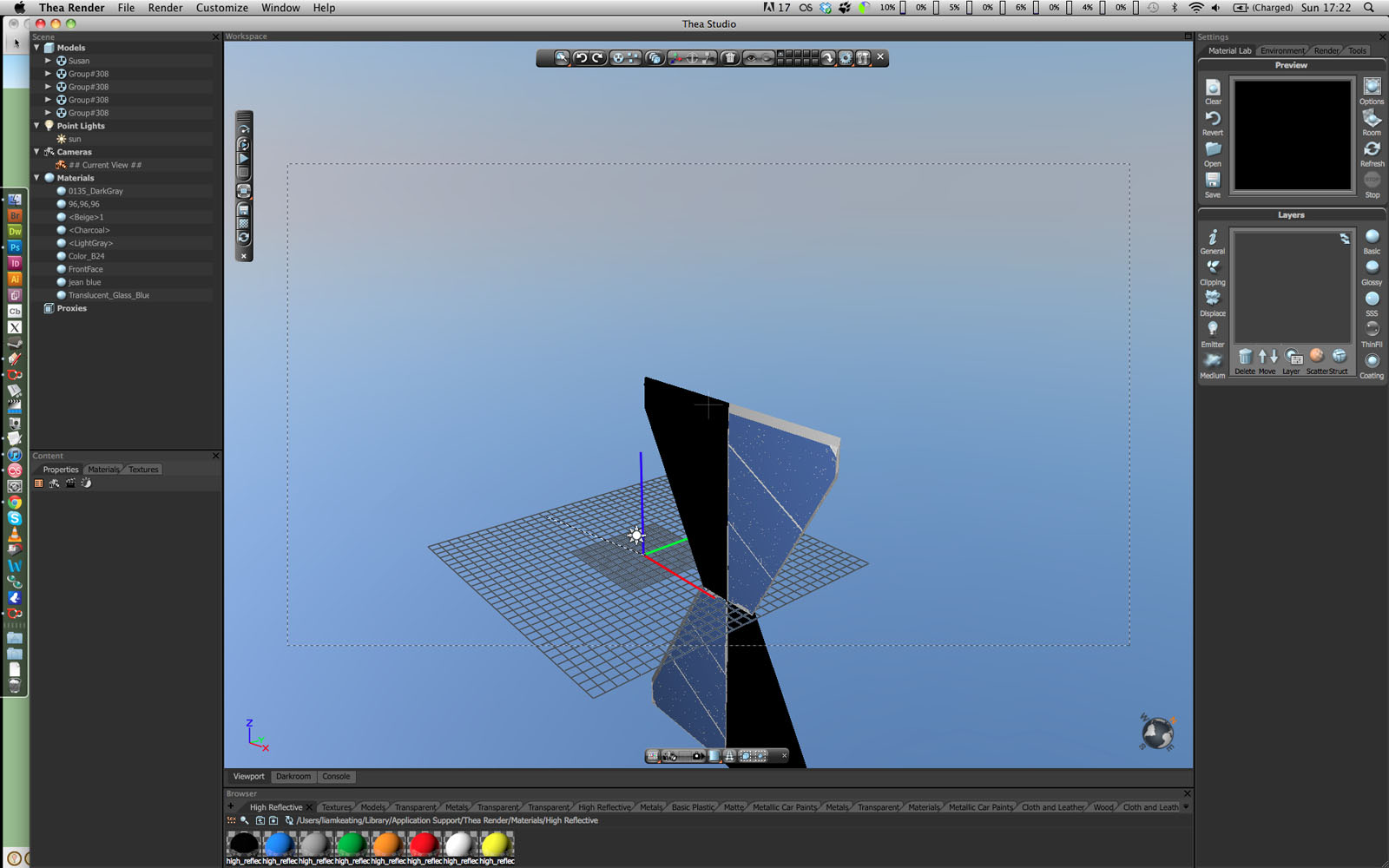The width and height of the screenshot is (1389, 868).
Task: Click the Refresh preview icon
Action: coord(1372,154)
